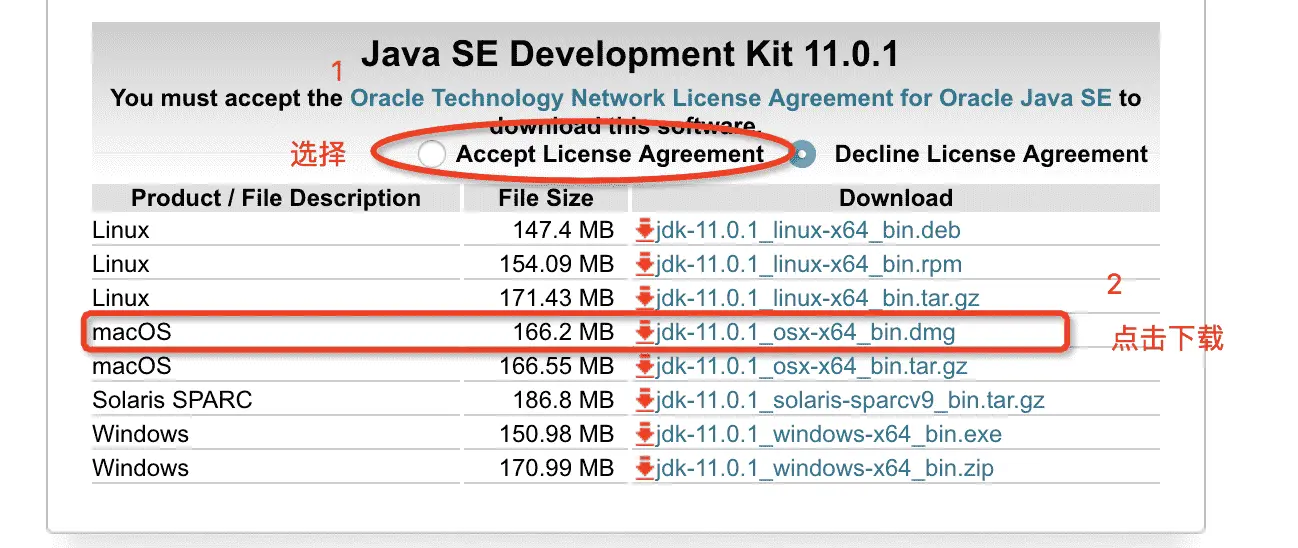Select the Accept License Agreement radio button

431,154
